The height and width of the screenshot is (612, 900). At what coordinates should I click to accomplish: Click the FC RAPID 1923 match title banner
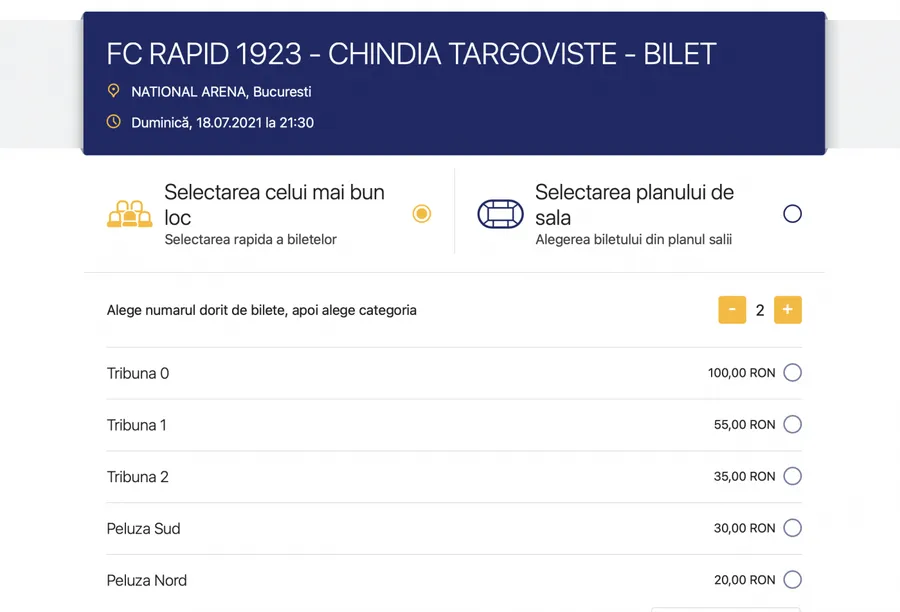point(410,54)
